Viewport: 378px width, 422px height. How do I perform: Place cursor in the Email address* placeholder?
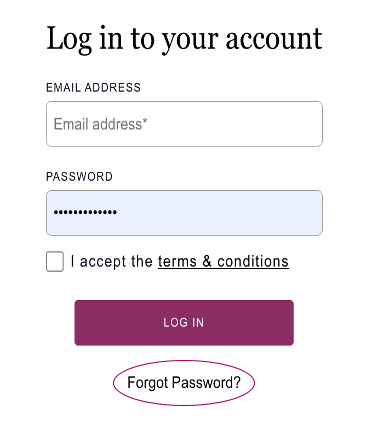100,124
